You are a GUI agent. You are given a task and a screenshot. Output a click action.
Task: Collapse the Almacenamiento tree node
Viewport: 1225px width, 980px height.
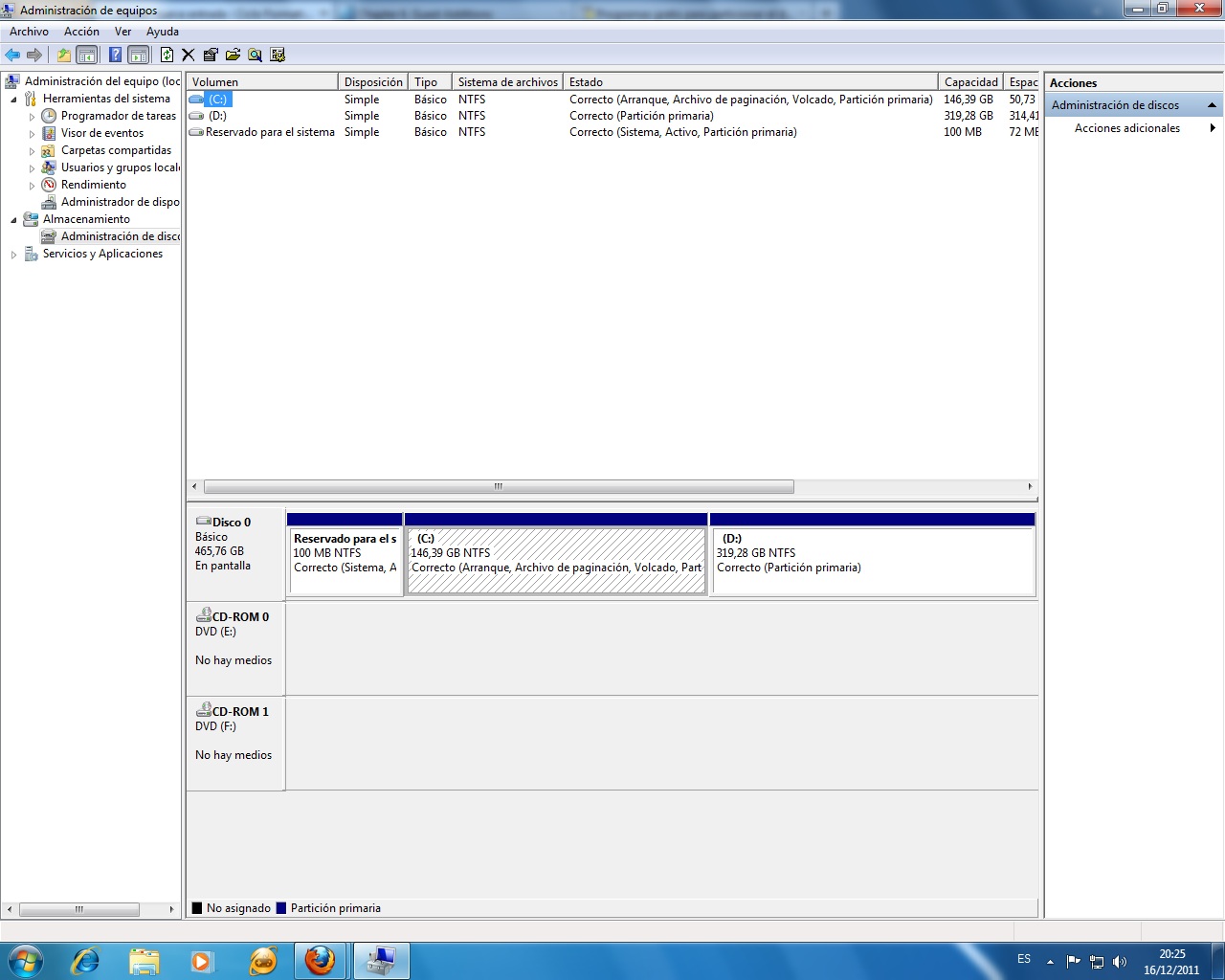click(13, 220)
